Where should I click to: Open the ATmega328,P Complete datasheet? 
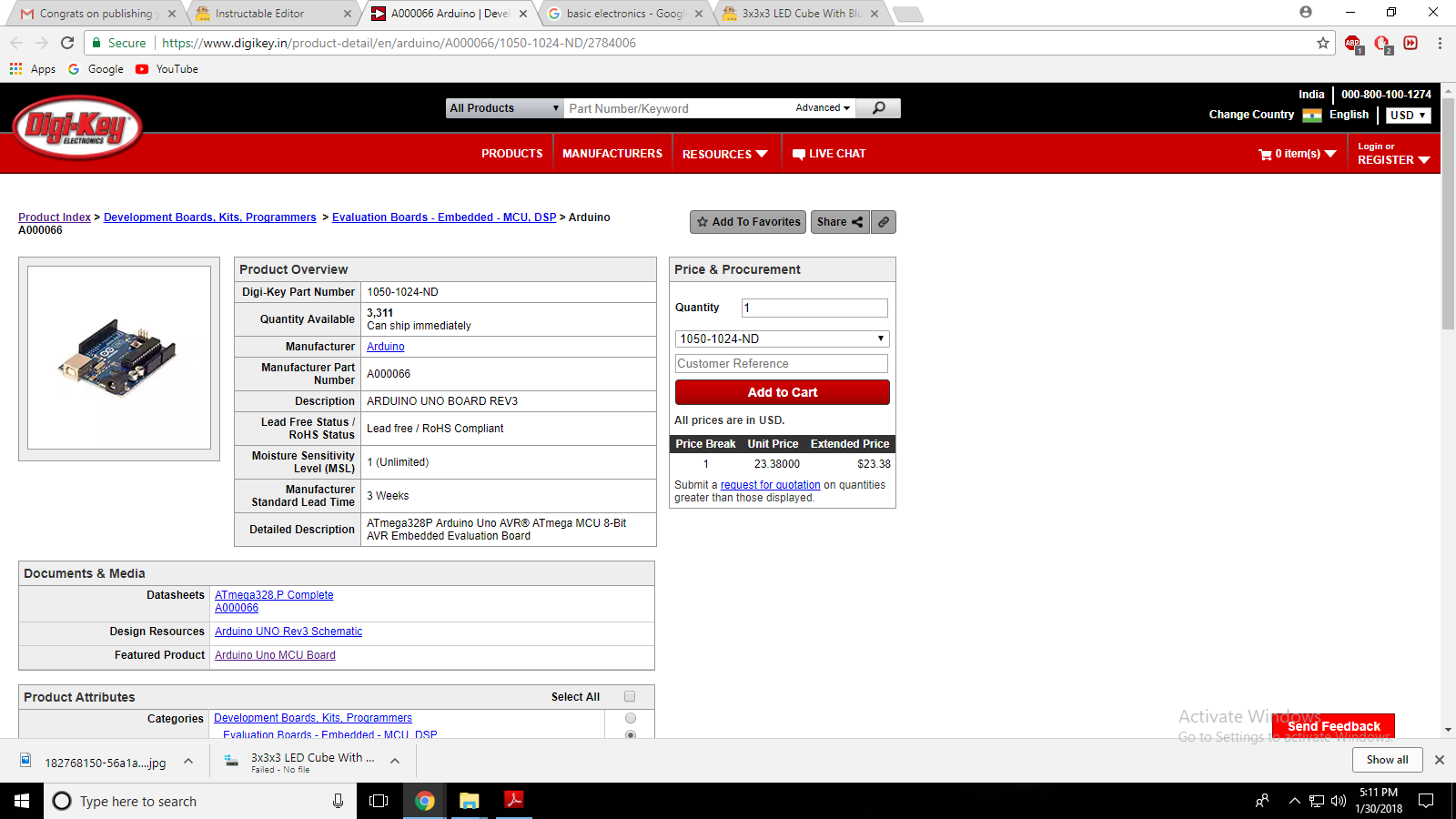click(274, 595)
